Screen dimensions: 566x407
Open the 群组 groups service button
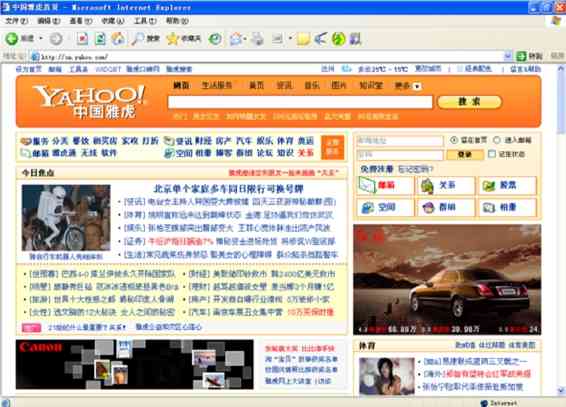point(446,207)
